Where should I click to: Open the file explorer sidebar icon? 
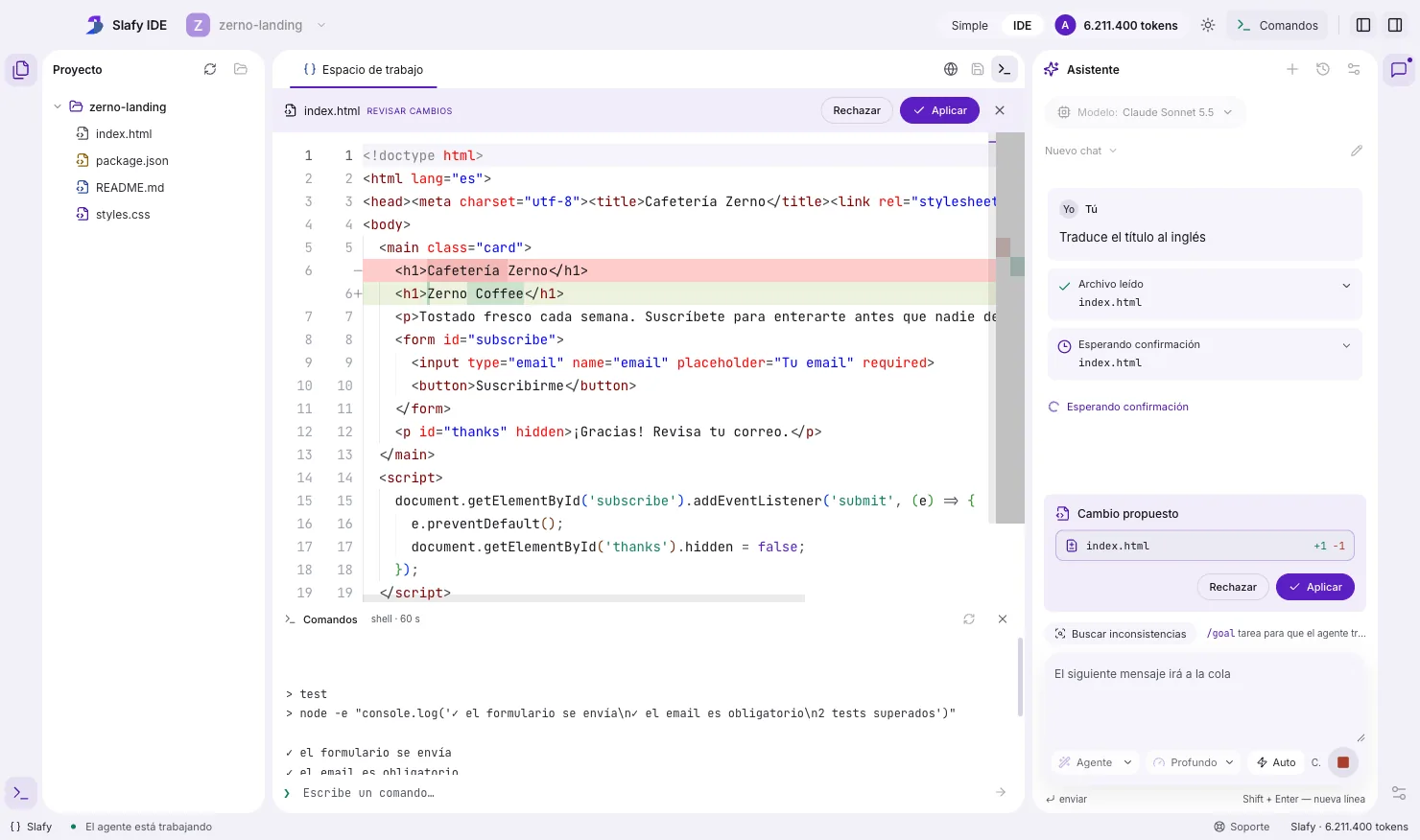[21, 70]
